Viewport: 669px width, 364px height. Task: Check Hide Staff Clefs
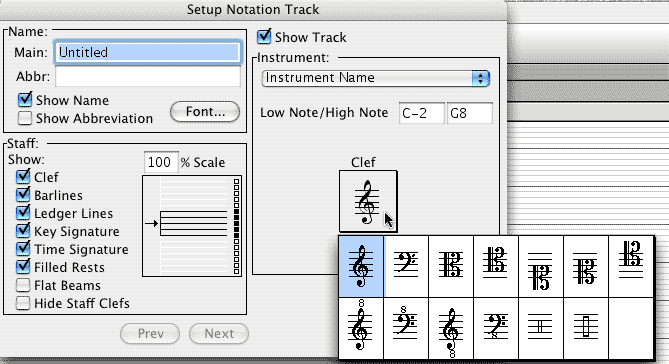click(x=23, y=303)
